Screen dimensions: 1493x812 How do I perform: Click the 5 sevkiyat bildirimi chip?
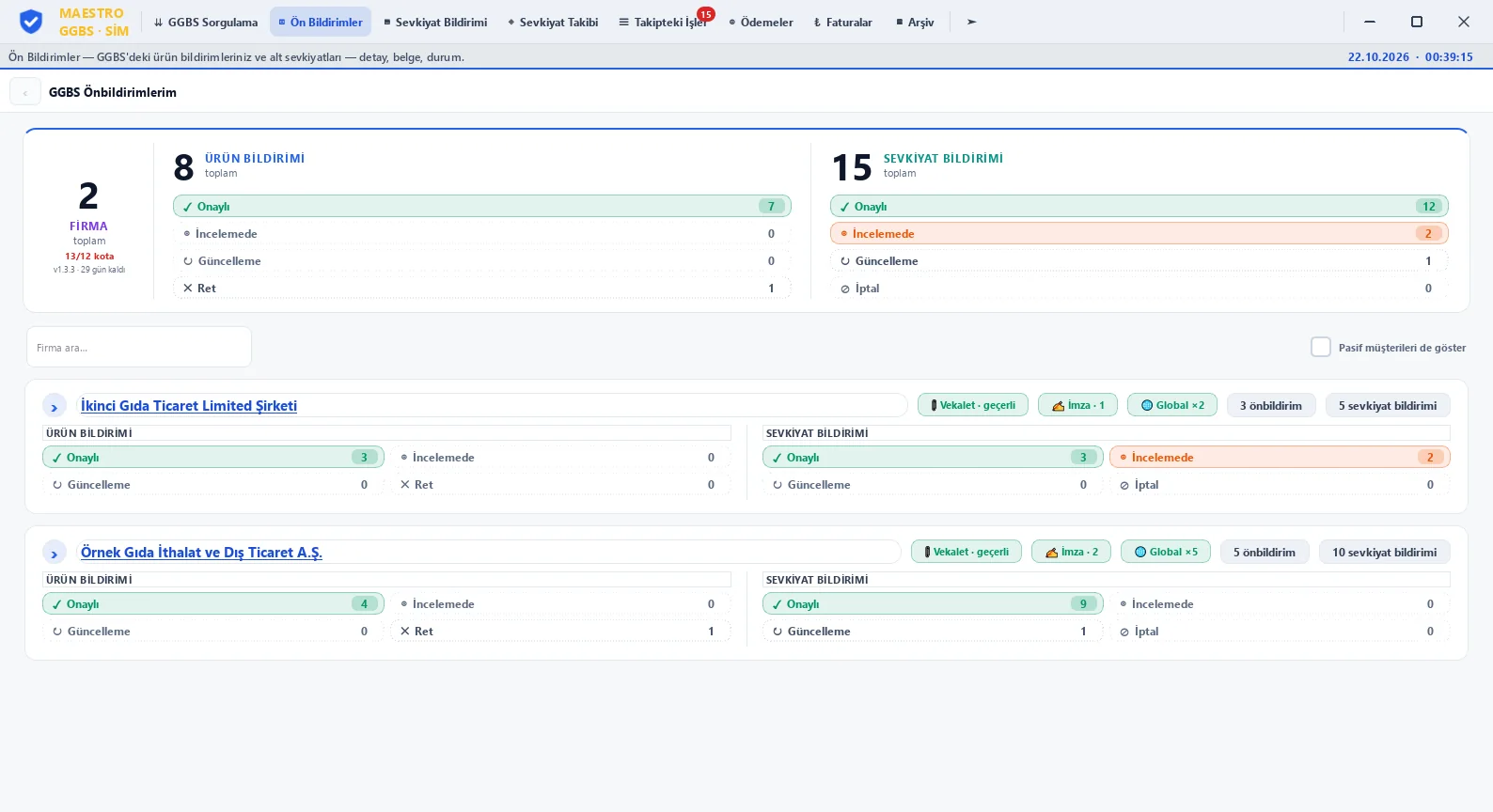(1388, 405)
